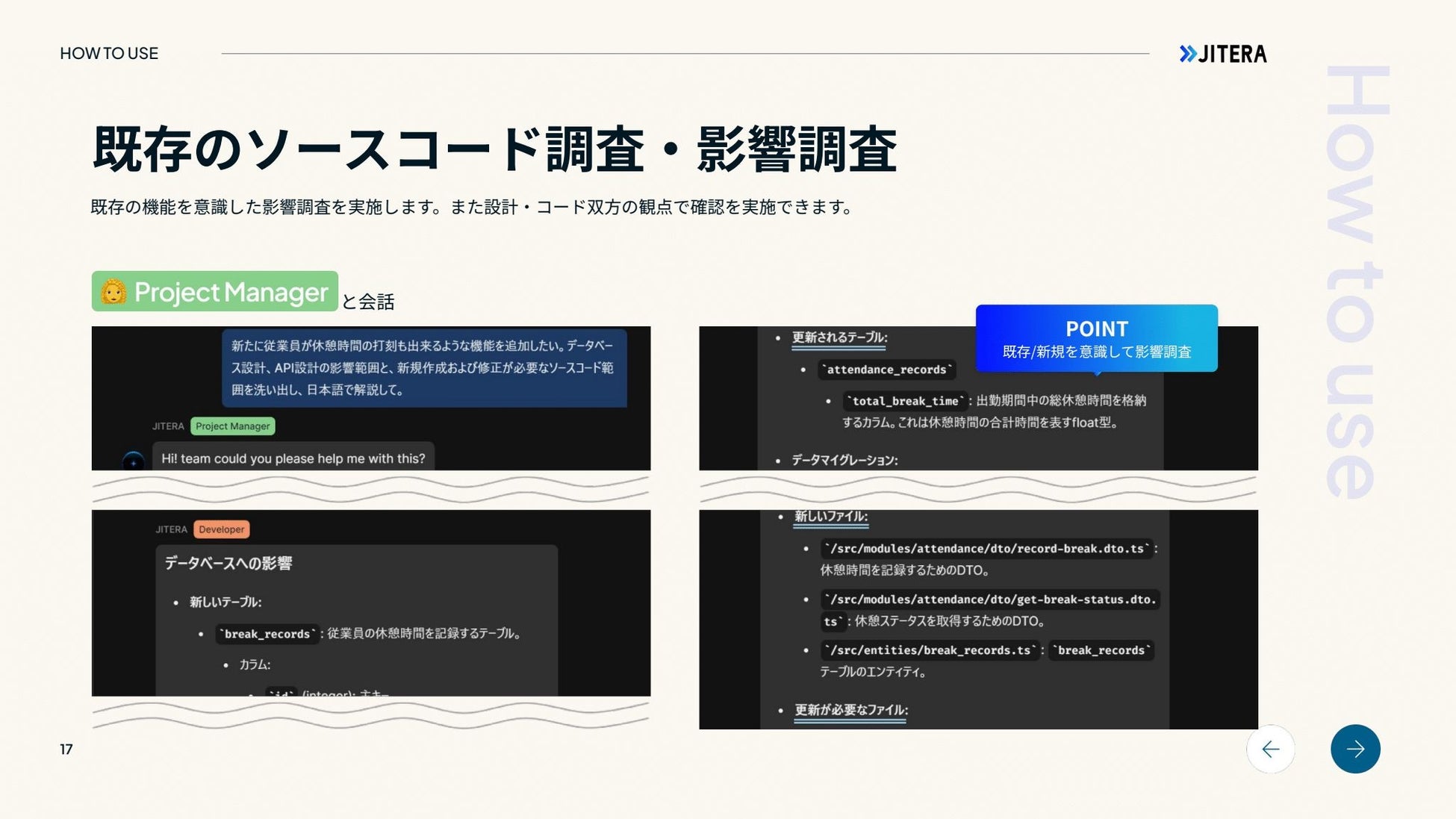This screenshot has height=819, width=1456.
Task: Click the previous slide arrow button
Action: pos(1270,749)
